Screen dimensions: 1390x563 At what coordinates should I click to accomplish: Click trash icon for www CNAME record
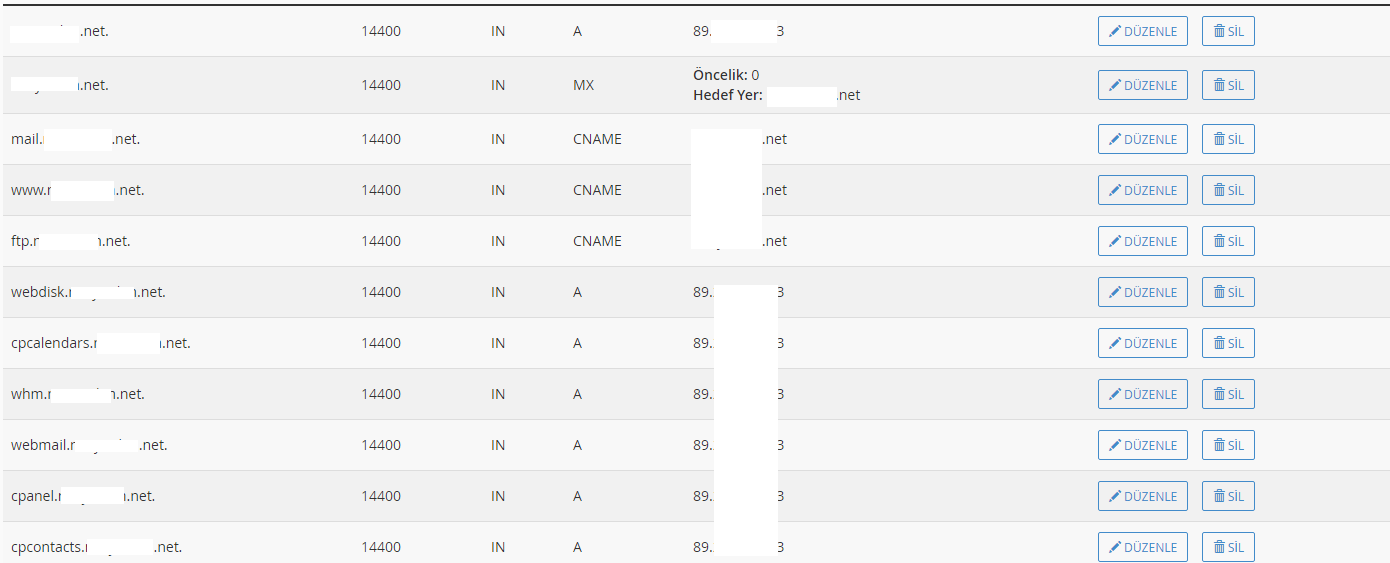[1219, 190]
